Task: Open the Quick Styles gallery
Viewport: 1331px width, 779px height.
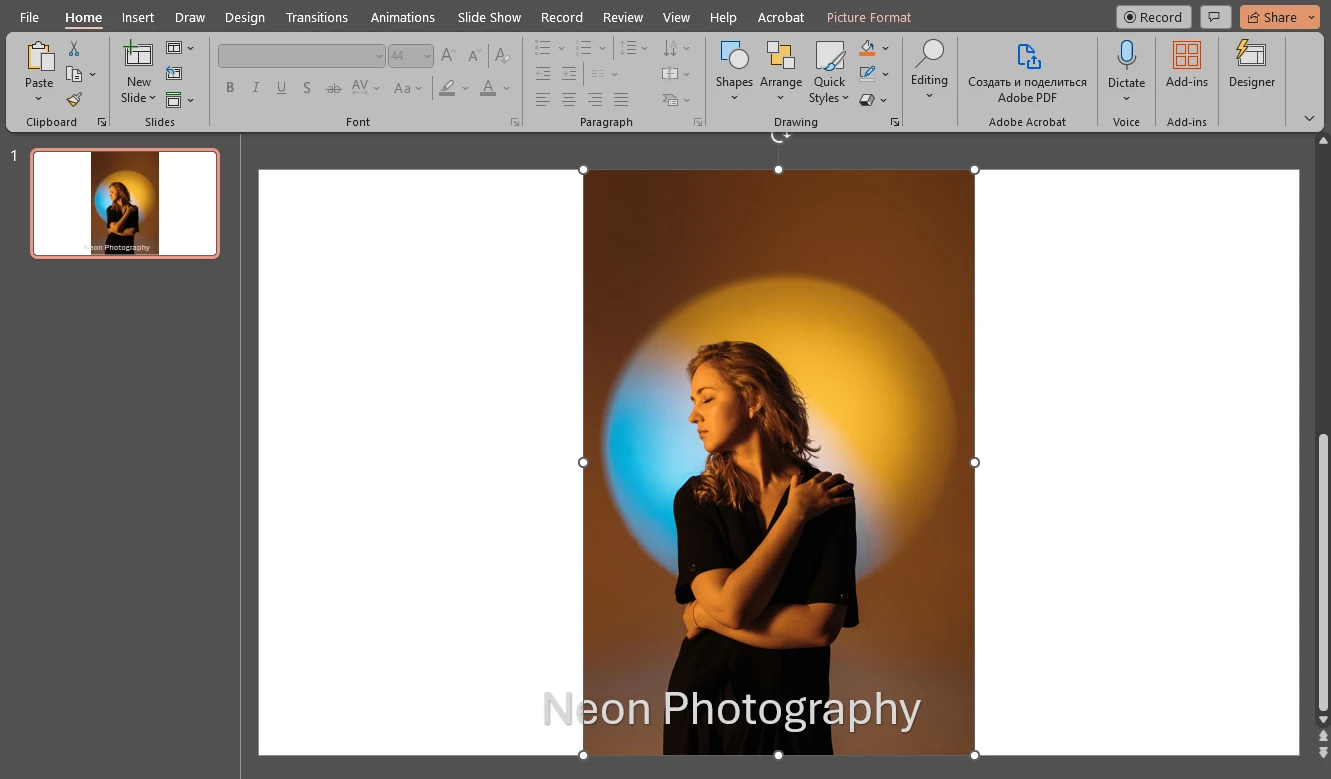Action: 828,70
